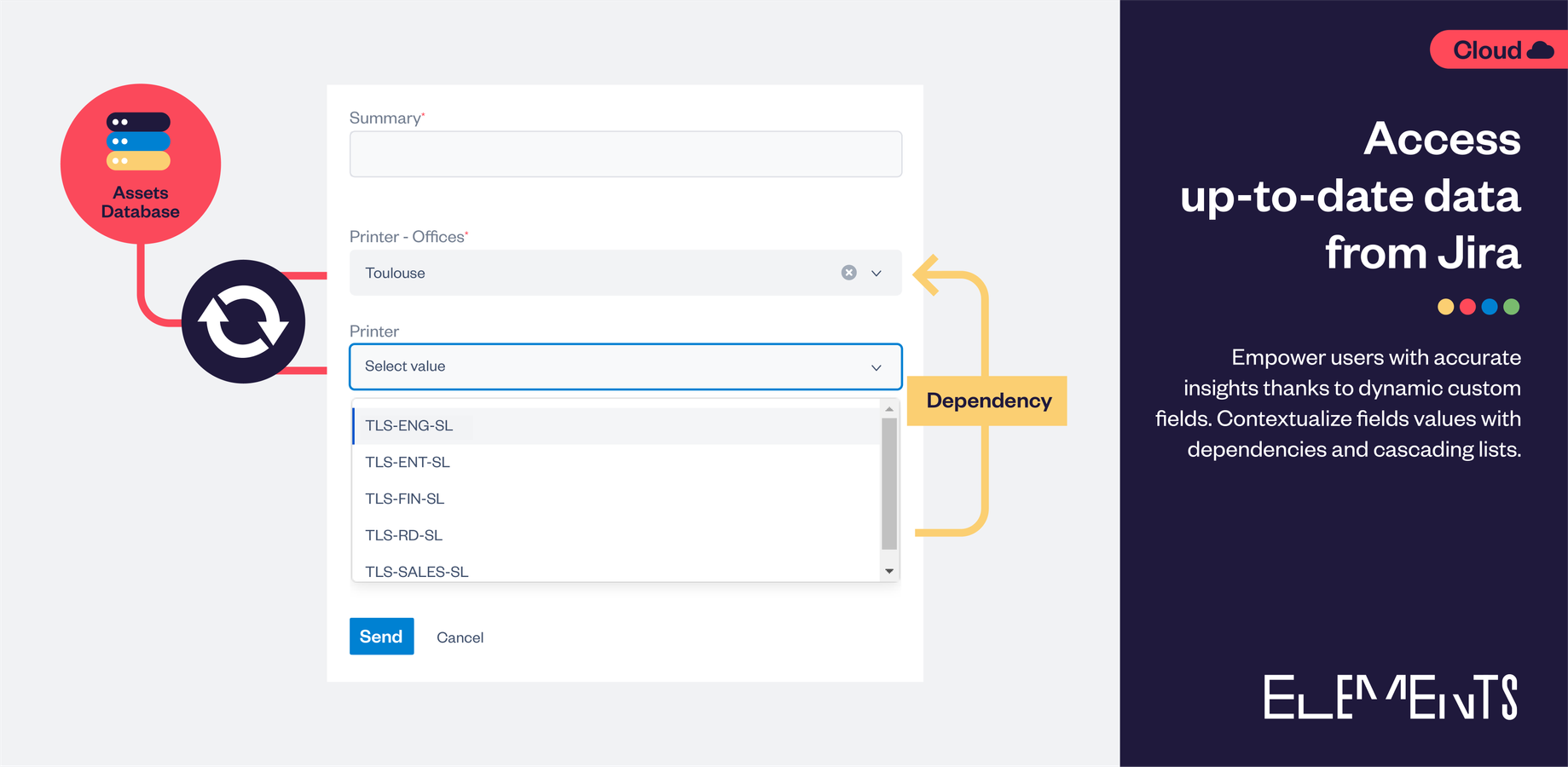The image size is (1568, 767).
Task: Pick TLS-SALES-SL in the dropdown list
Action: click(x=616, y=569)
